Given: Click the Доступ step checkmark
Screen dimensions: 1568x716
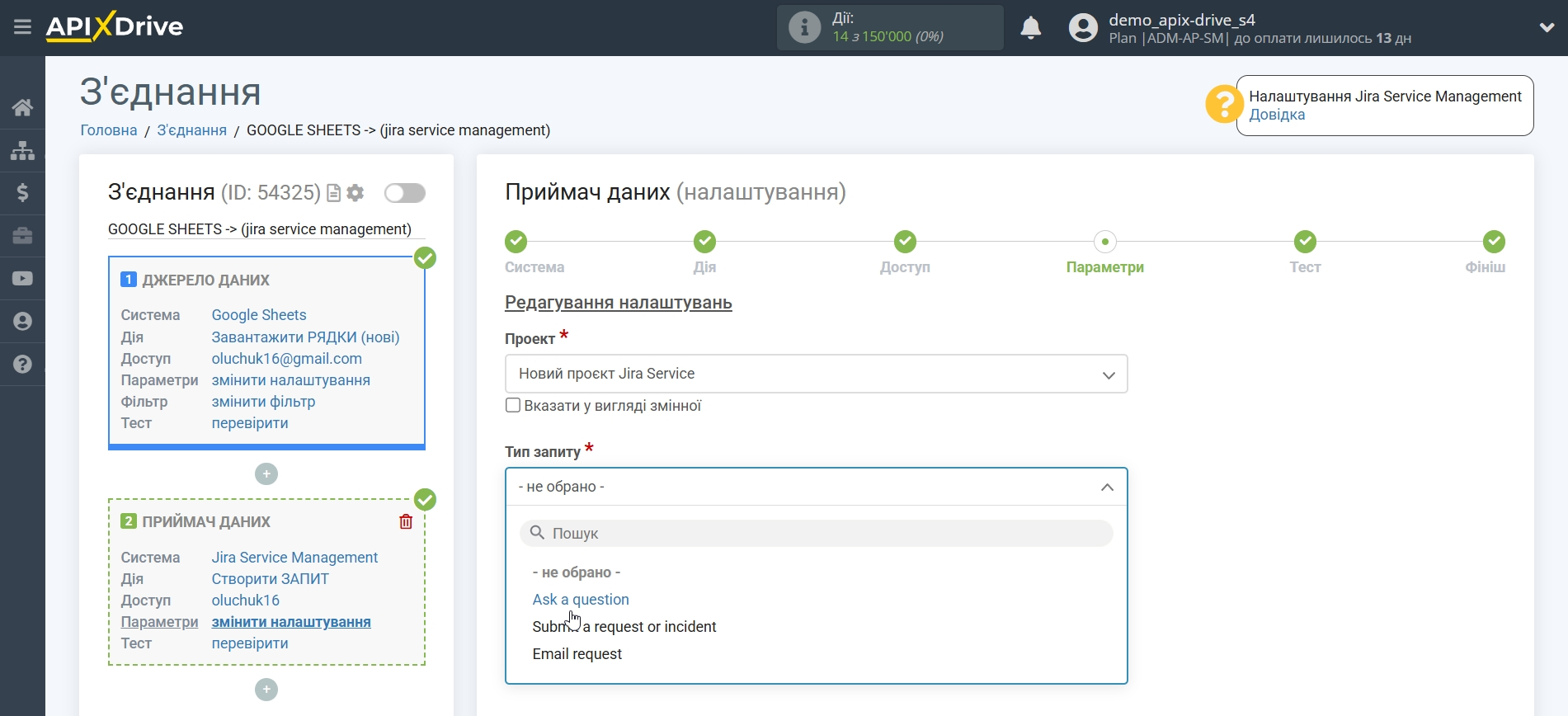Looking at the screenshot, I should pyautogui.click(x=905, y=242).
